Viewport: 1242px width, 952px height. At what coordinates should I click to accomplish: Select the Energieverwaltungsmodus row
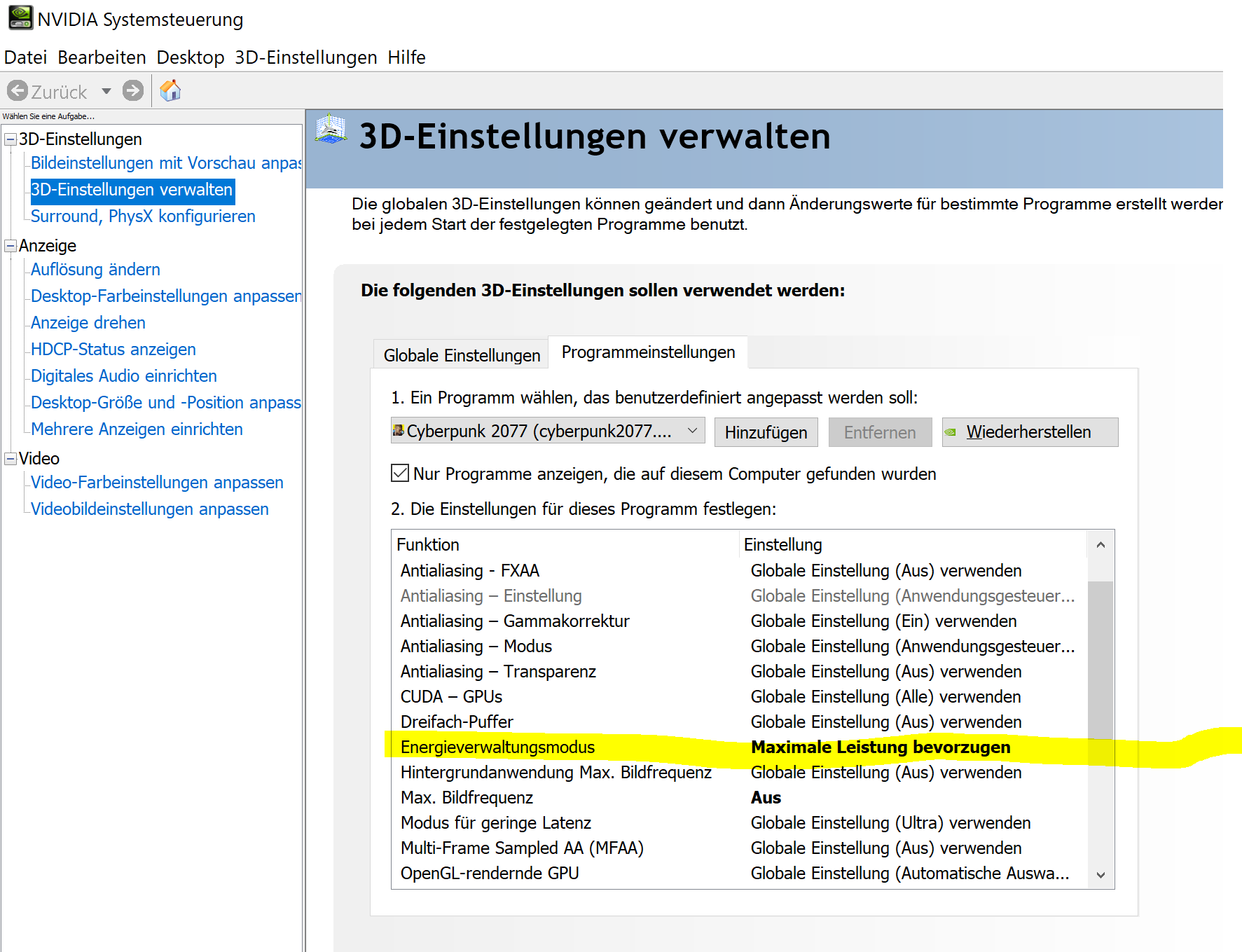[x=739, y=747]
